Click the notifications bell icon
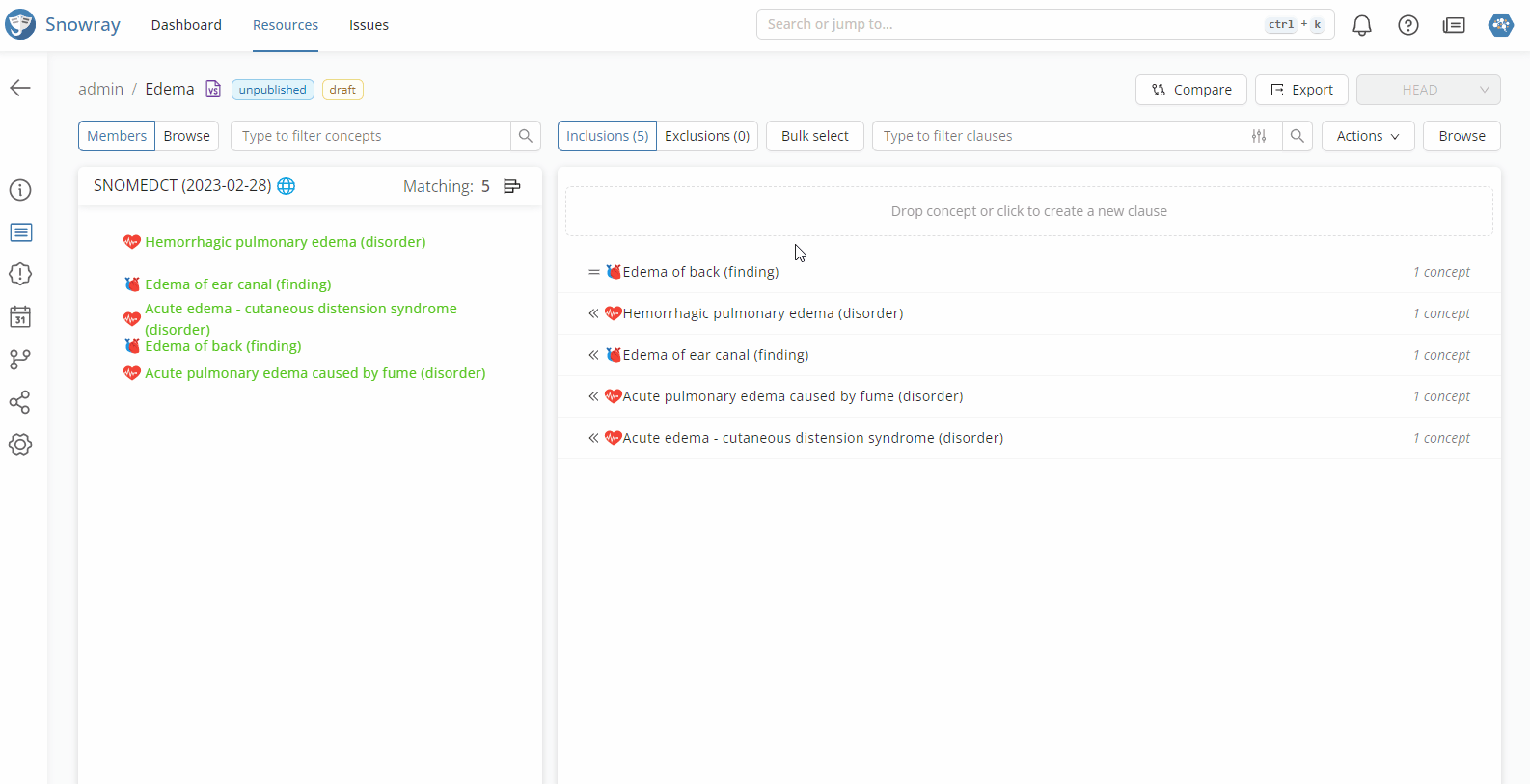 (1361, 25)
